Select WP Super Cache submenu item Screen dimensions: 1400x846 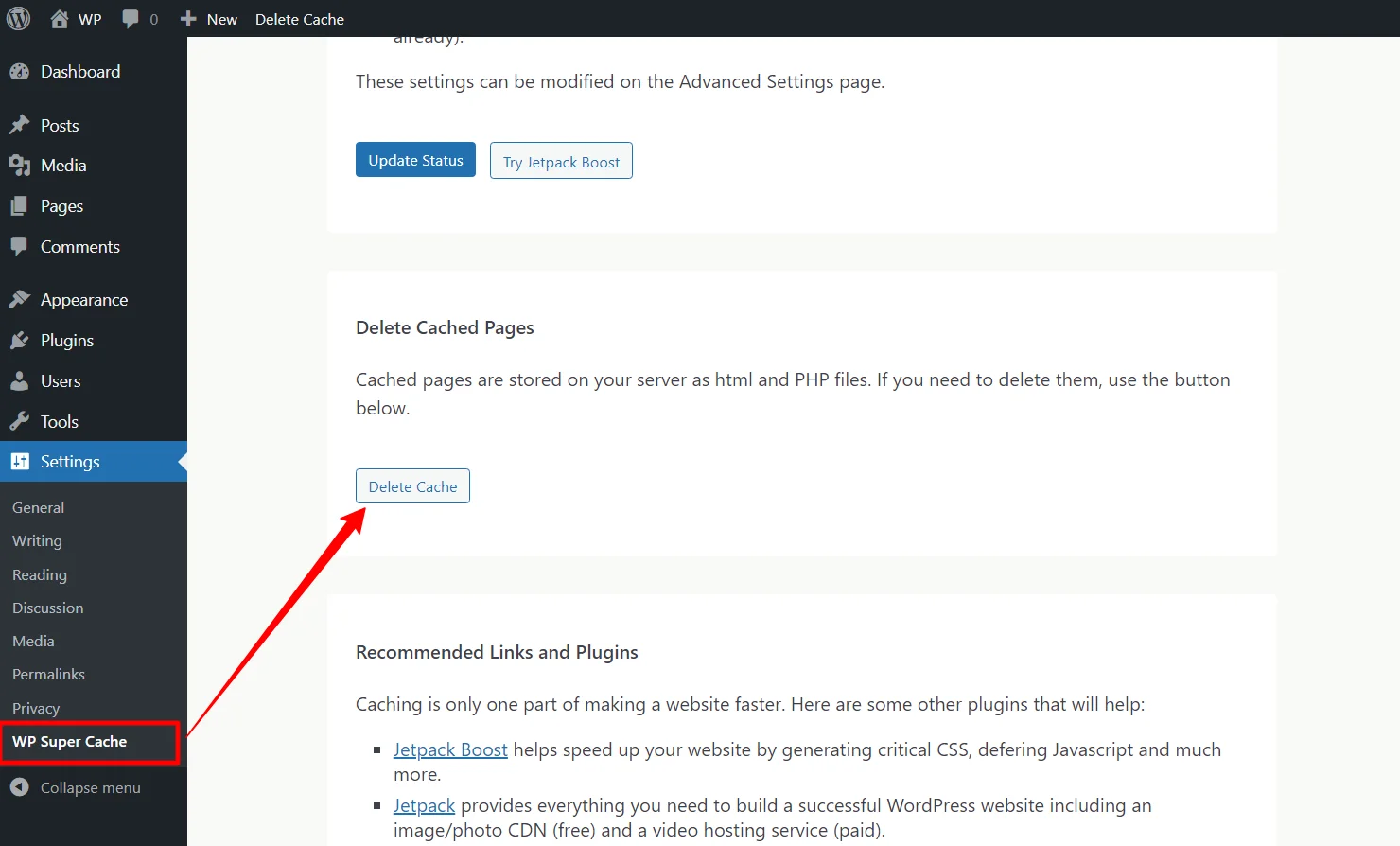click(70, 742)
